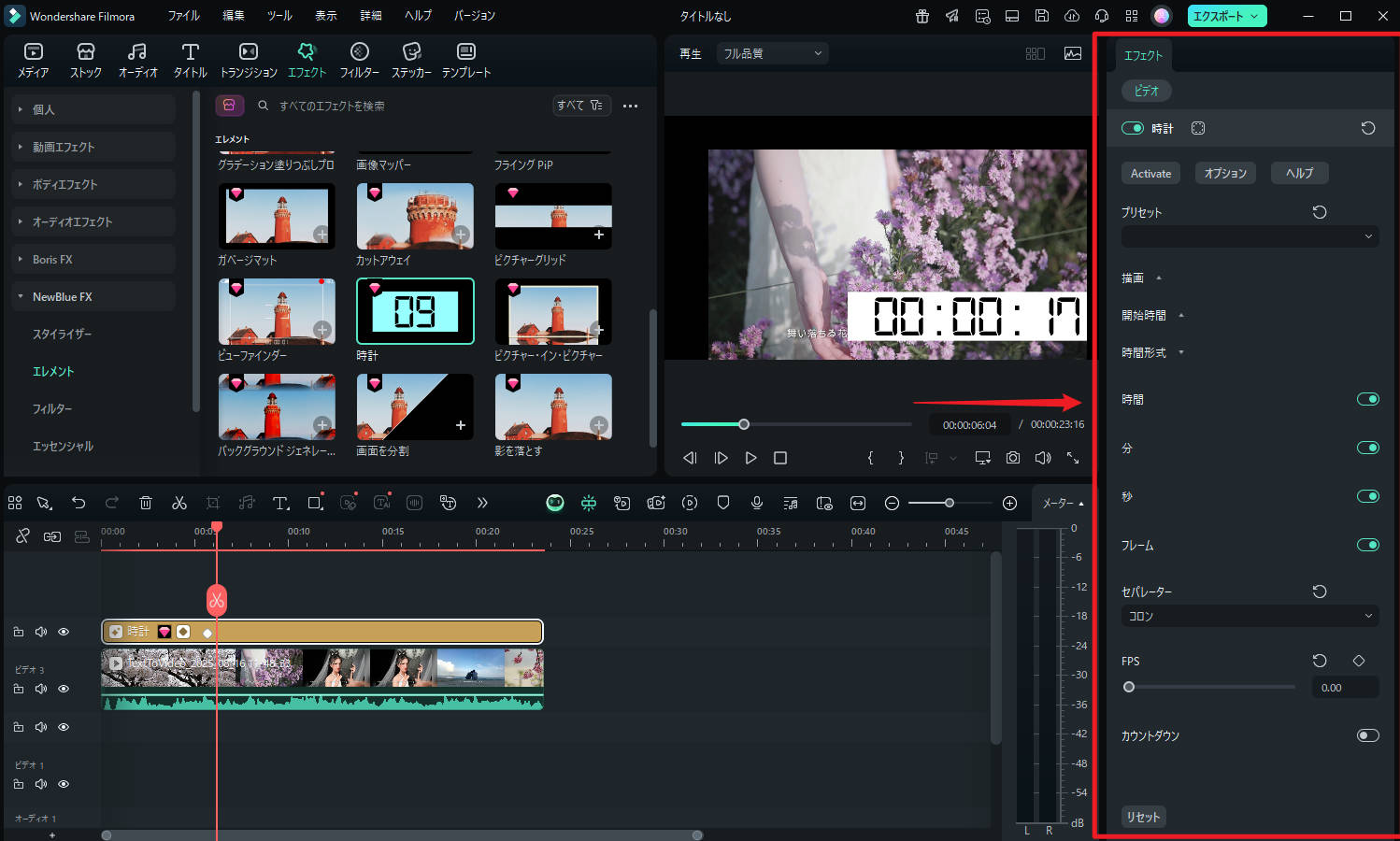Mute the ビデオ 3 track speaker icon

(x=41, y=689)
